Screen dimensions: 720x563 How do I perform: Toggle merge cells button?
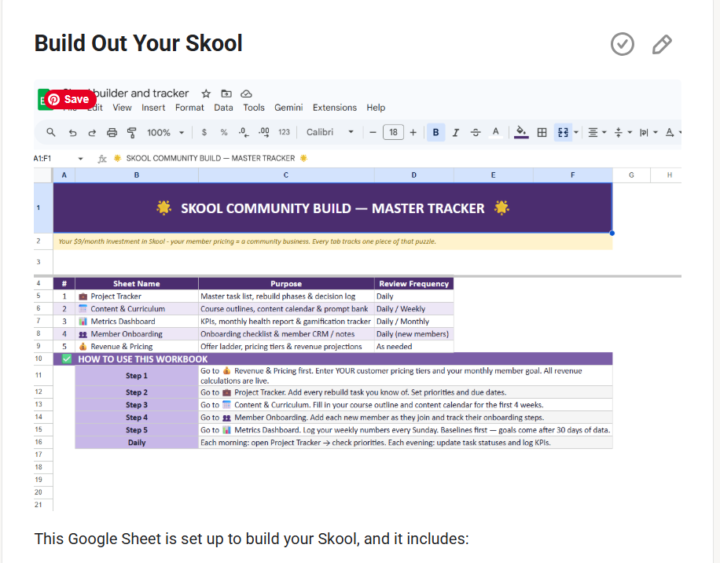click(x=563, y=132)
